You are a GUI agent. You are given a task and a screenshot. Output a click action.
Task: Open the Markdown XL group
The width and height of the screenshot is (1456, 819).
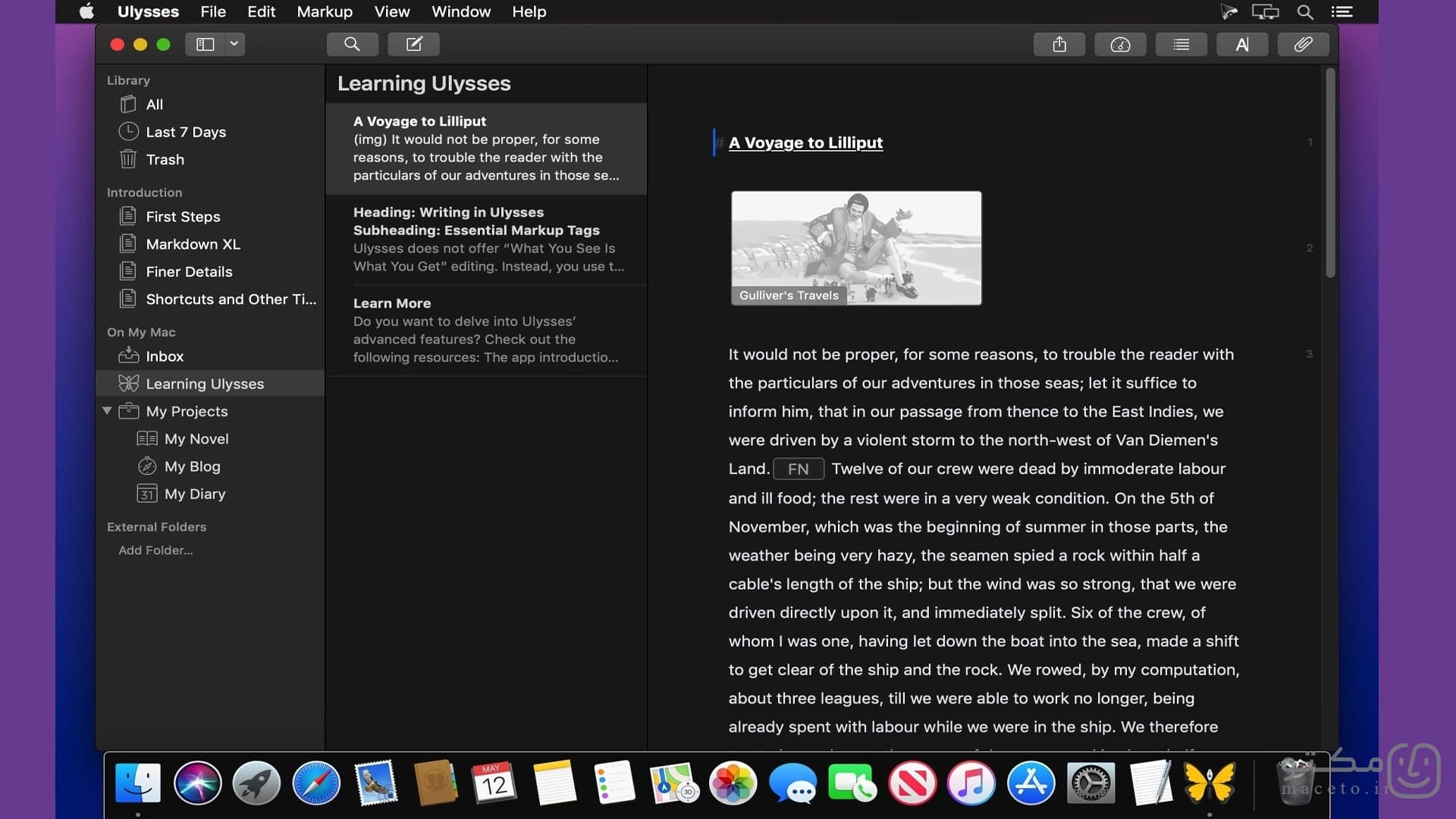pos(210,244)
